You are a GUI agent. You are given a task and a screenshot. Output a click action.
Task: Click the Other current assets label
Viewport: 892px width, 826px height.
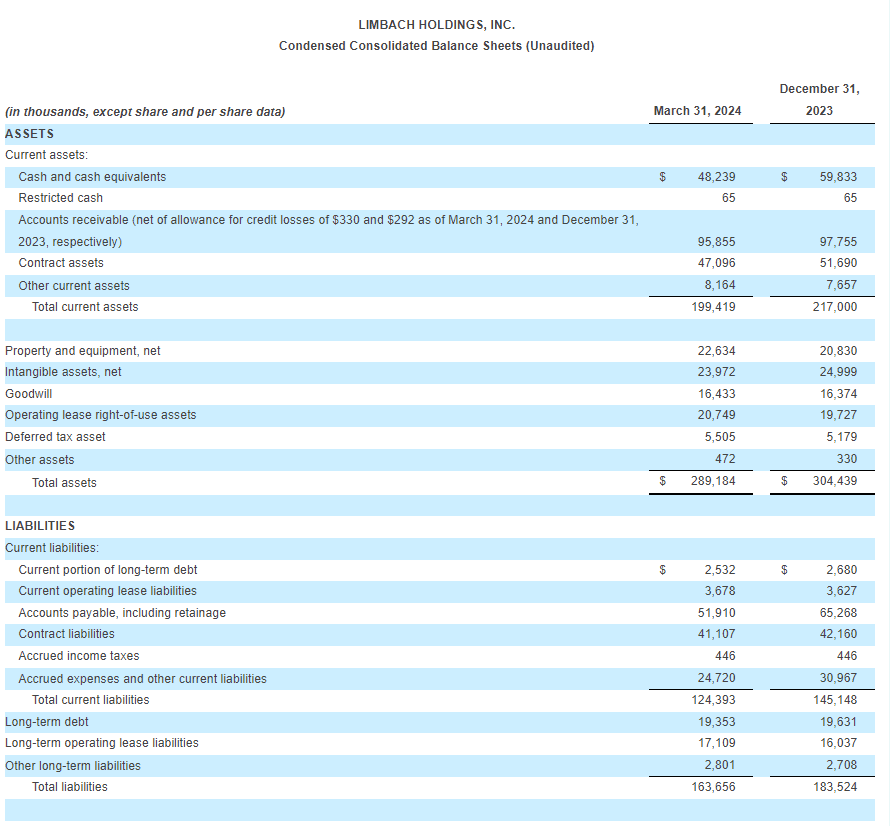[x=74, y=286]
